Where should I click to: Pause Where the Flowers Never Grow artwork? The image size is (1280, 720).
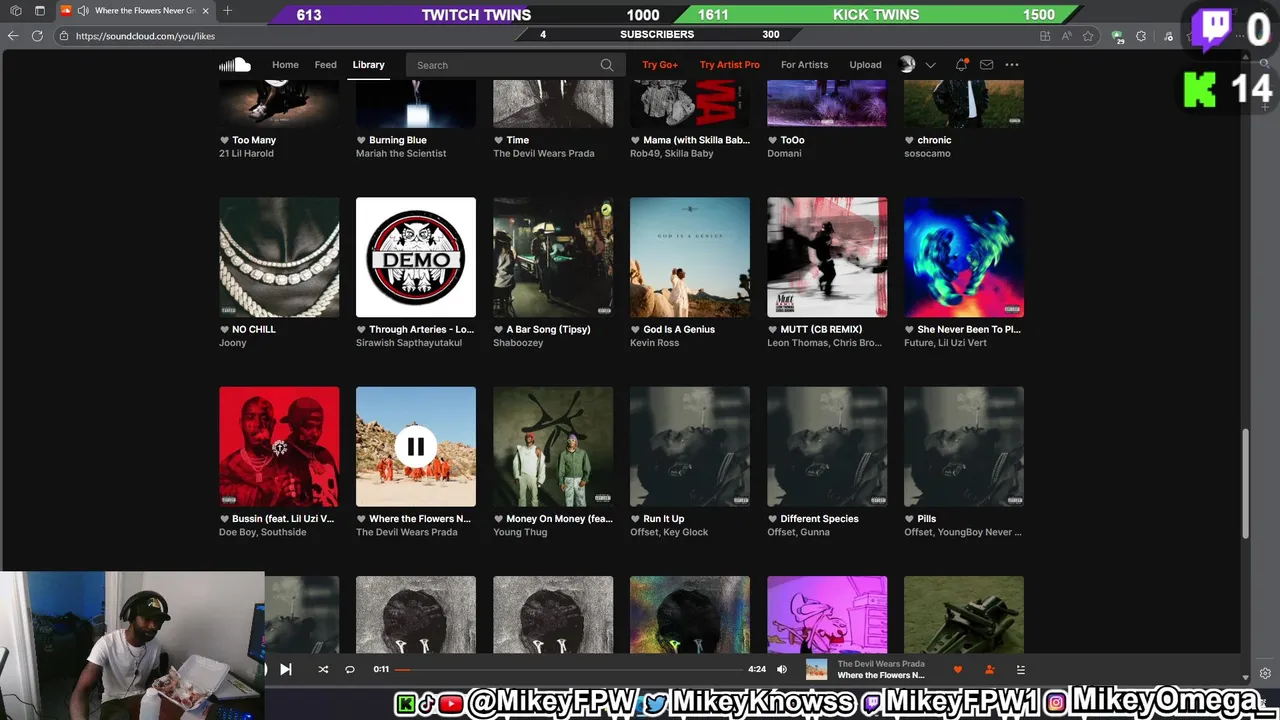416,447
